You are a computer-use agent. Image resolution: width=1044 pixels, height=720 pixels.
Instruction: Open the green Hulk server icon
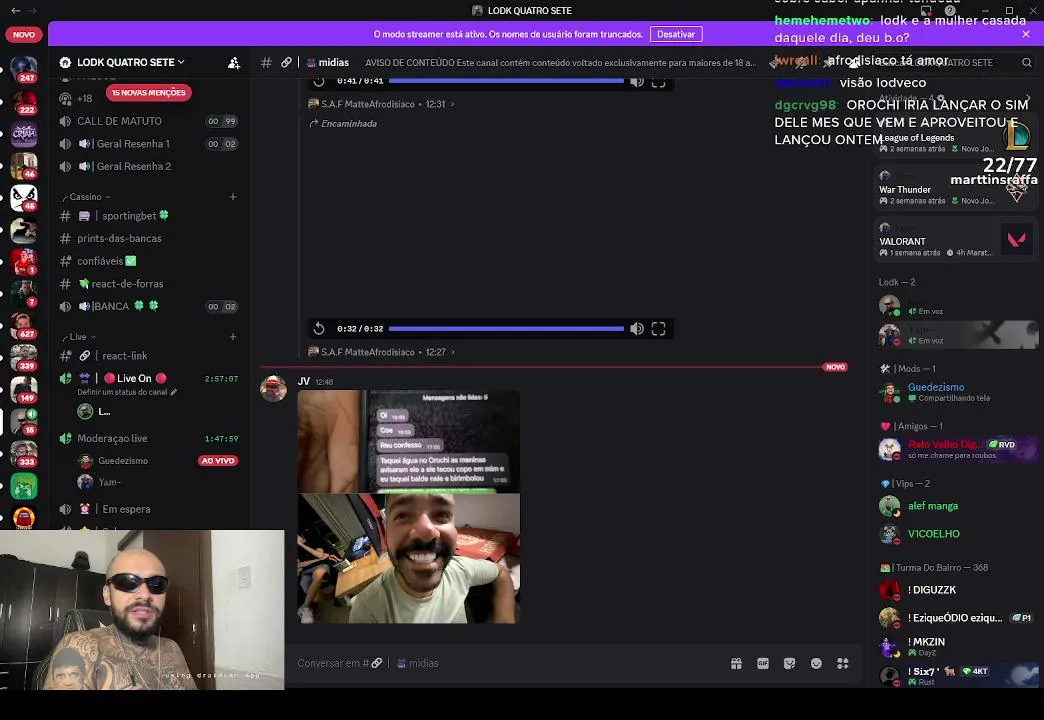coord(24,486)
